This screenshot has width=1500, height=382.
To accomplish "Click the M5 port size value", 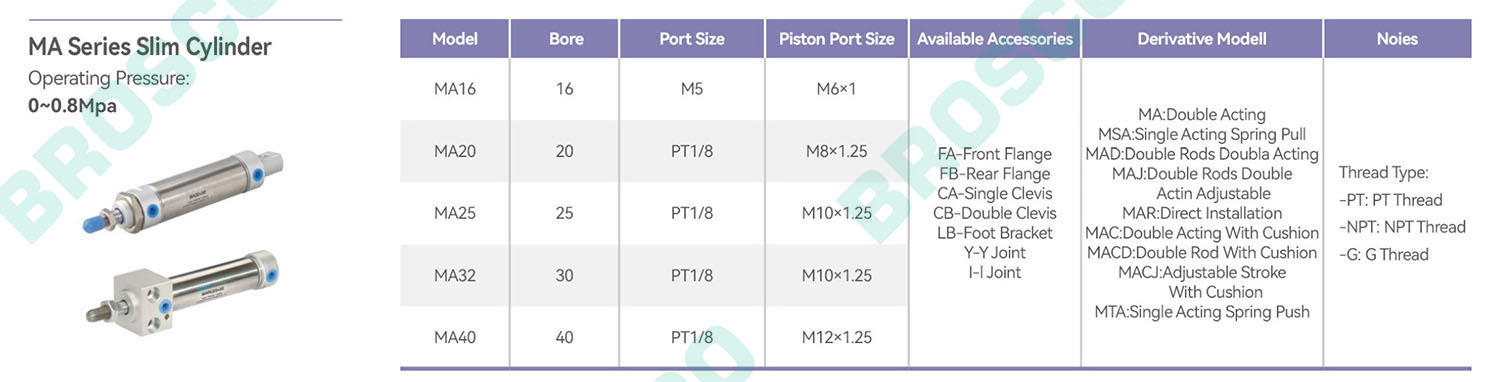I will tap(692, 89).
